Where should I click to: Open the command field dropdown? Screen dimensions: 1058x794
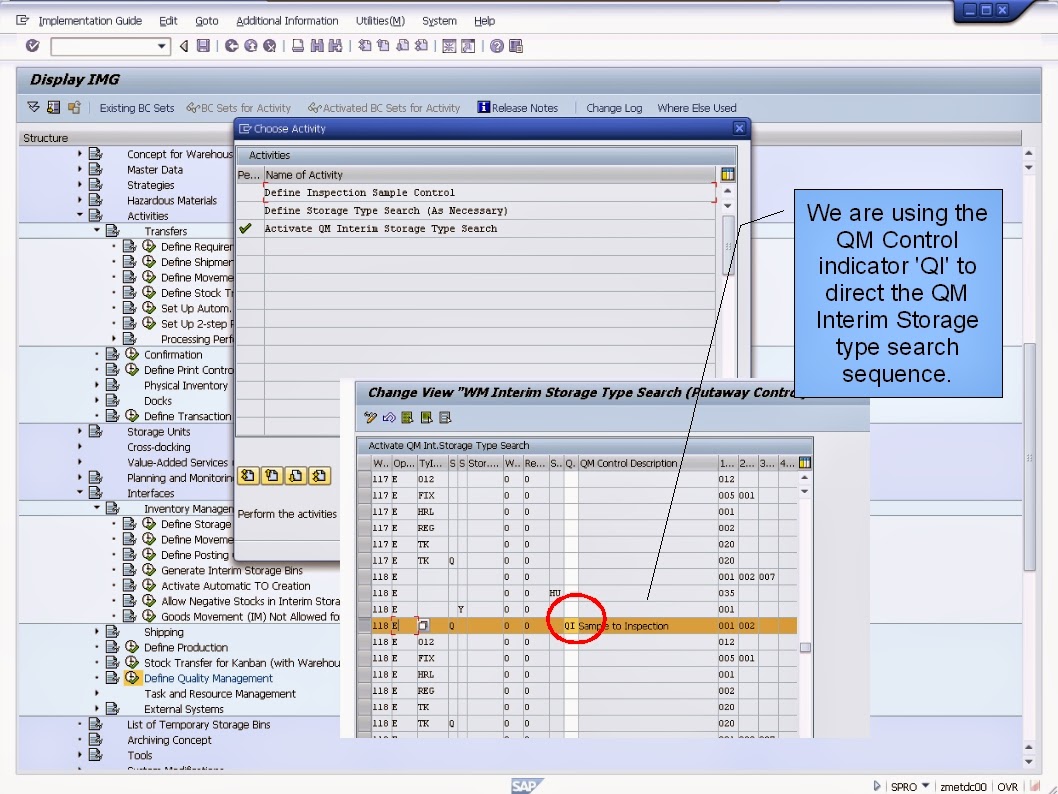(163, 46)
